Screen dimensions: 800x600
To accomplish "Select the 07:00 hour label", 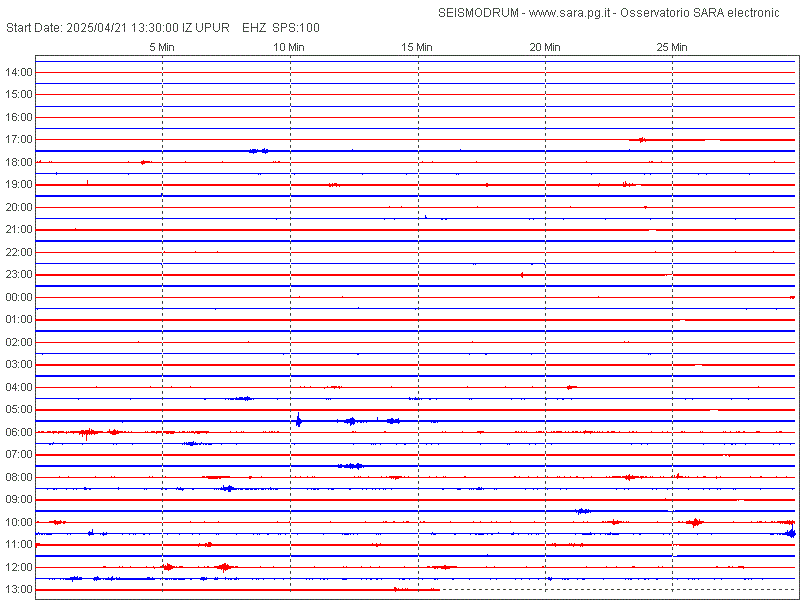I will tap(19, 455).
